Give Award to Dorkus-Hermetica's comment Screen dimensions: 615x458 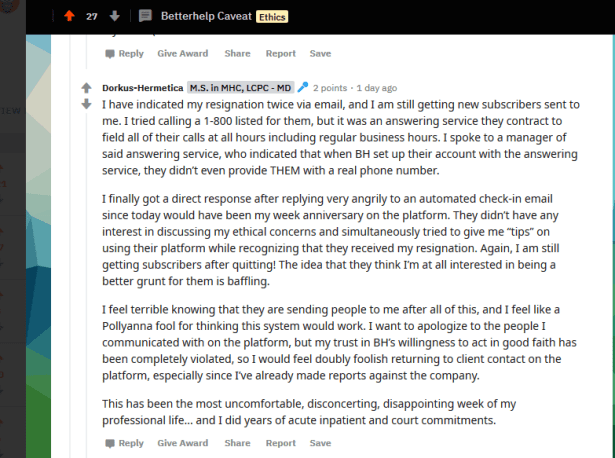pos(182,443)
